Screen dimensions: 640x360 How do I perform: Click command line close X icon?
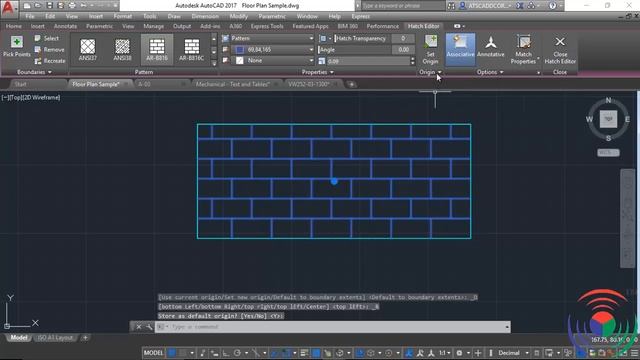139,327
